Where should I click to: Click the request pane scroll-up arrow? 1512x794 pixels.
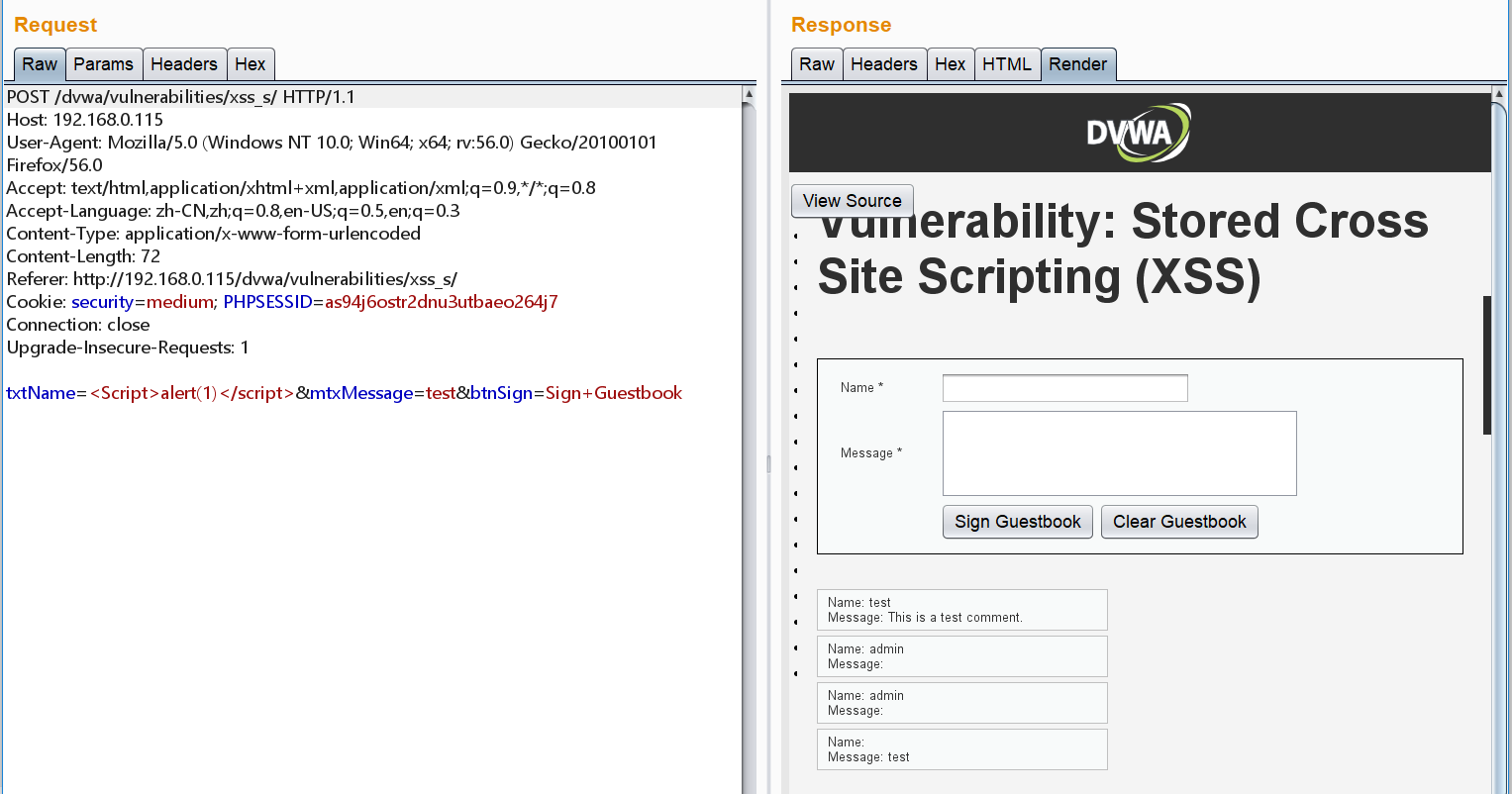[x=749, y=95]
